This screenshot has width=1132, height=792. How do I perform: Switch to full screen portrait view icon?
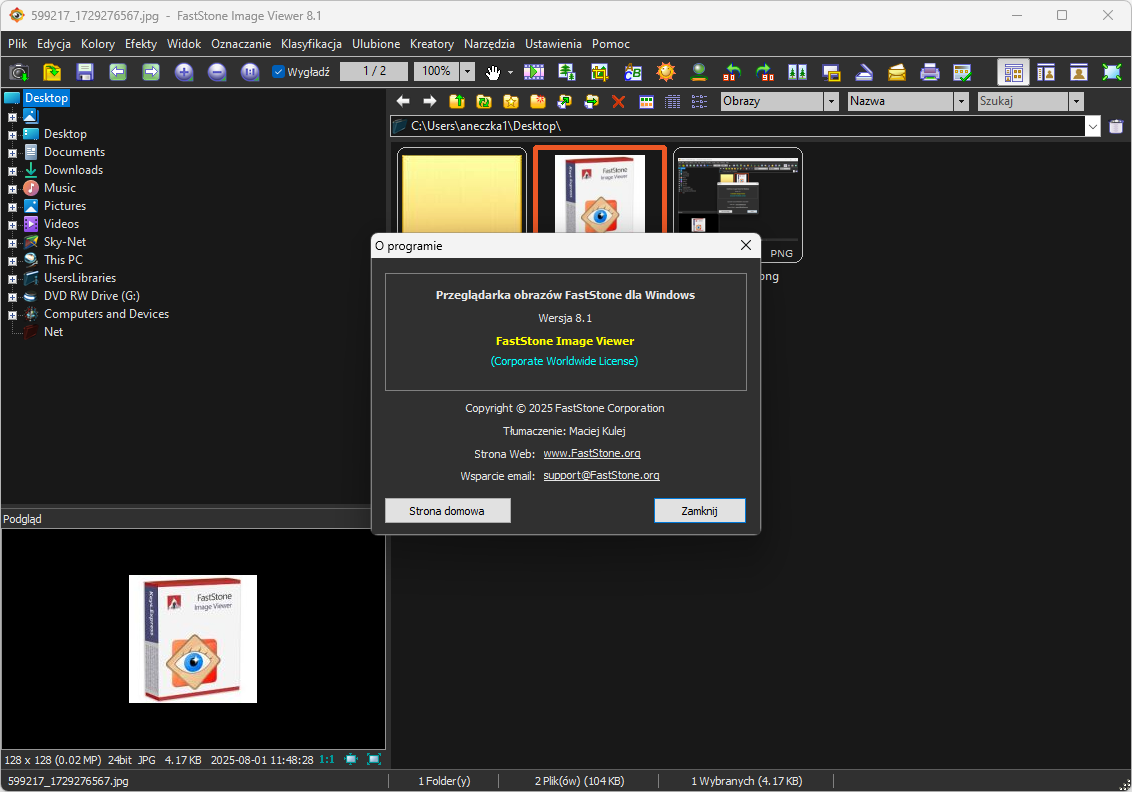1079,72
